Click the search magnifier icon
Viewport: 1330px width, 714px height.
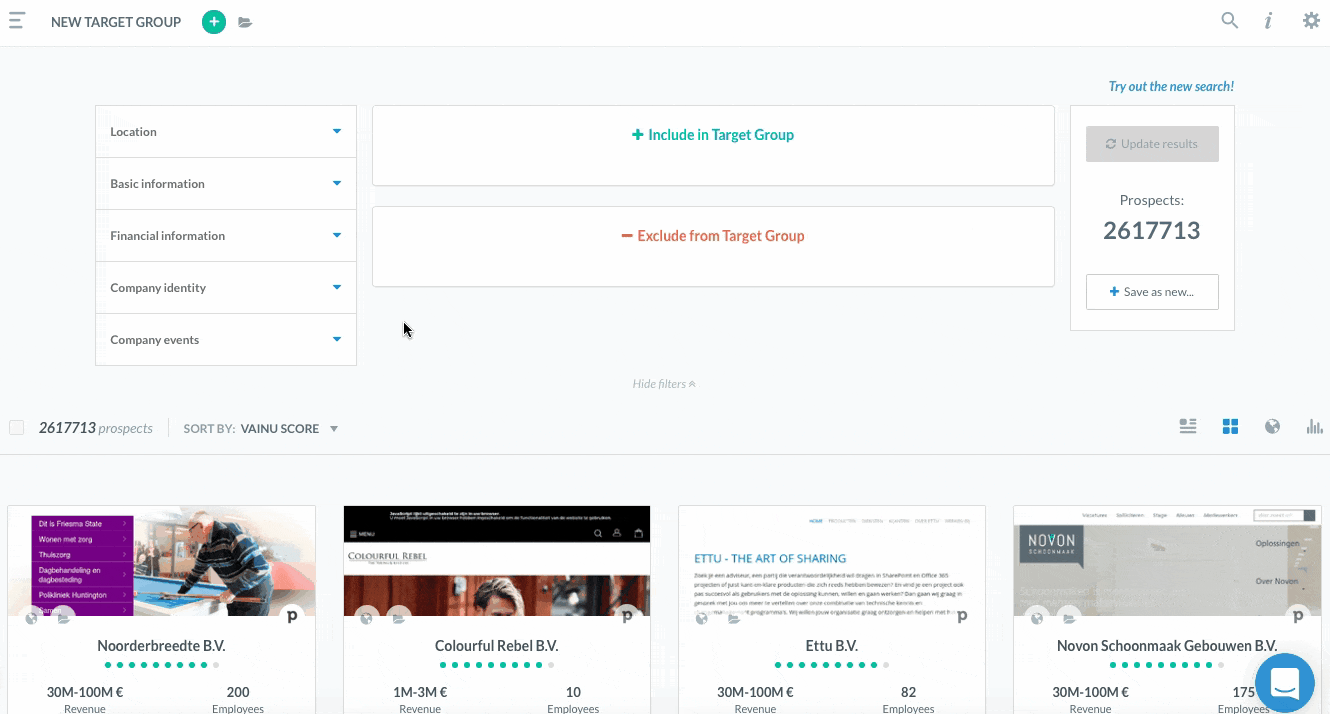1230,21
